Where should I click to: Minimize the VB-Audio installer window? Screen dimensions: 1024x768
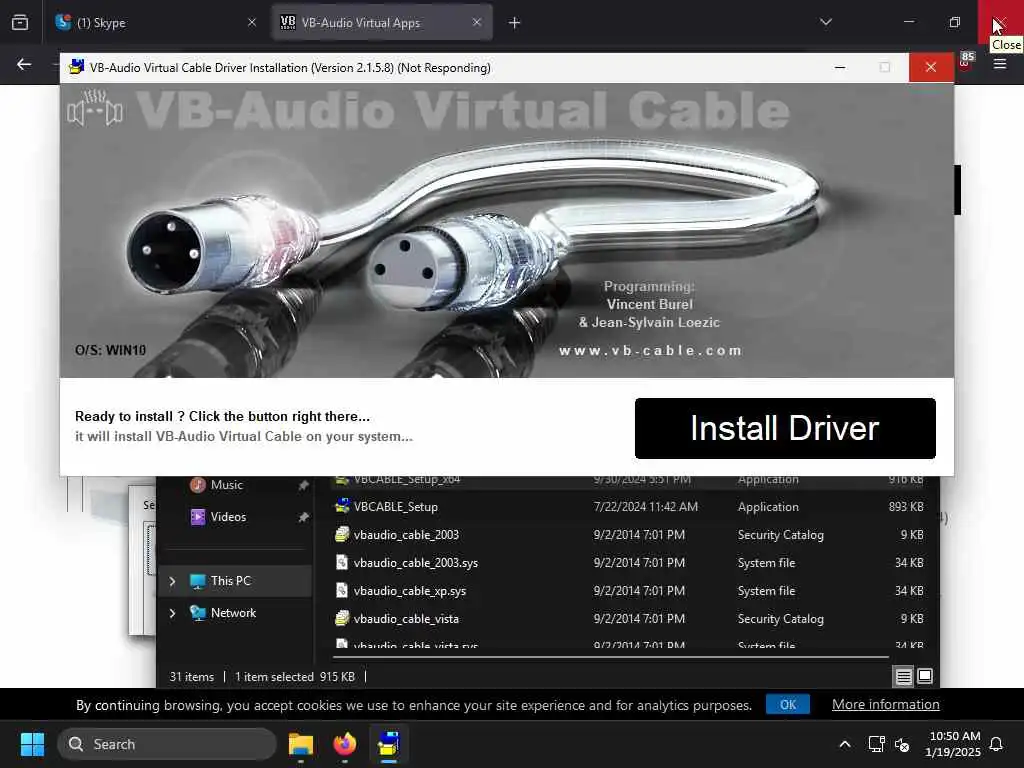click(840, 67)
